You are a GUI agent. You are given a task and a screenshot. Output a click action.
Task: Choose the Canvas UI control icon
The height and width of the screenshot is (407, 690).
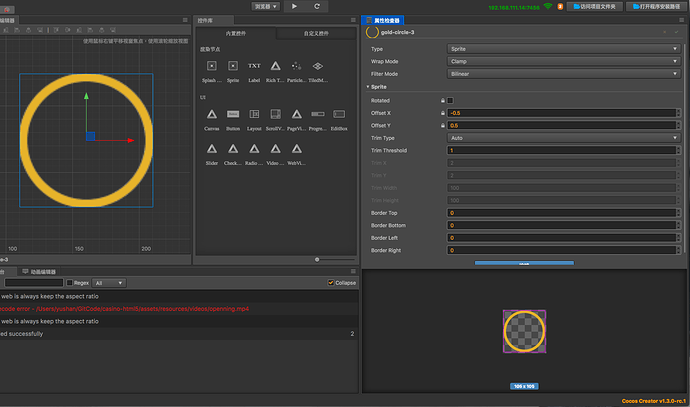point(212,114)
